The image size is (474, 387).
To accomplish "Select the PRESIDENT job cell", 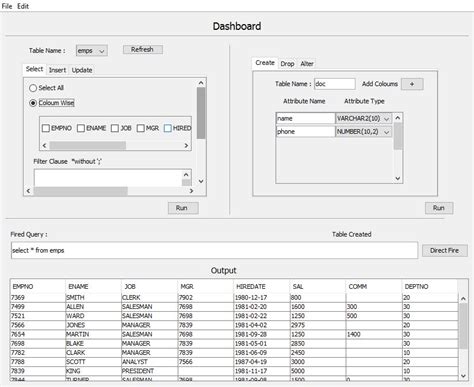I will pos(149,371).
